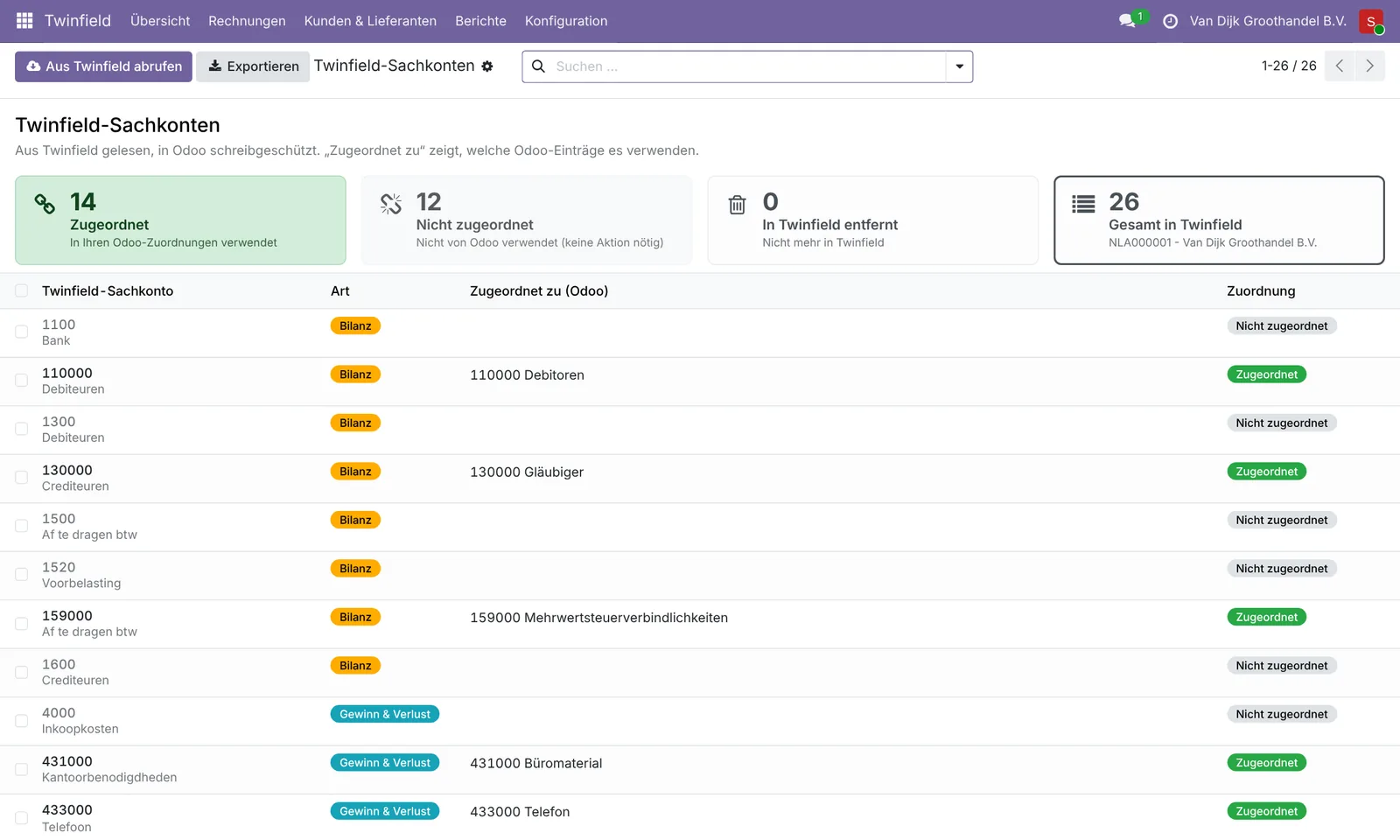Go to previous page arrow
Image resolution: width=1400 pixels, height=840 pixels.
[1340, 66]
